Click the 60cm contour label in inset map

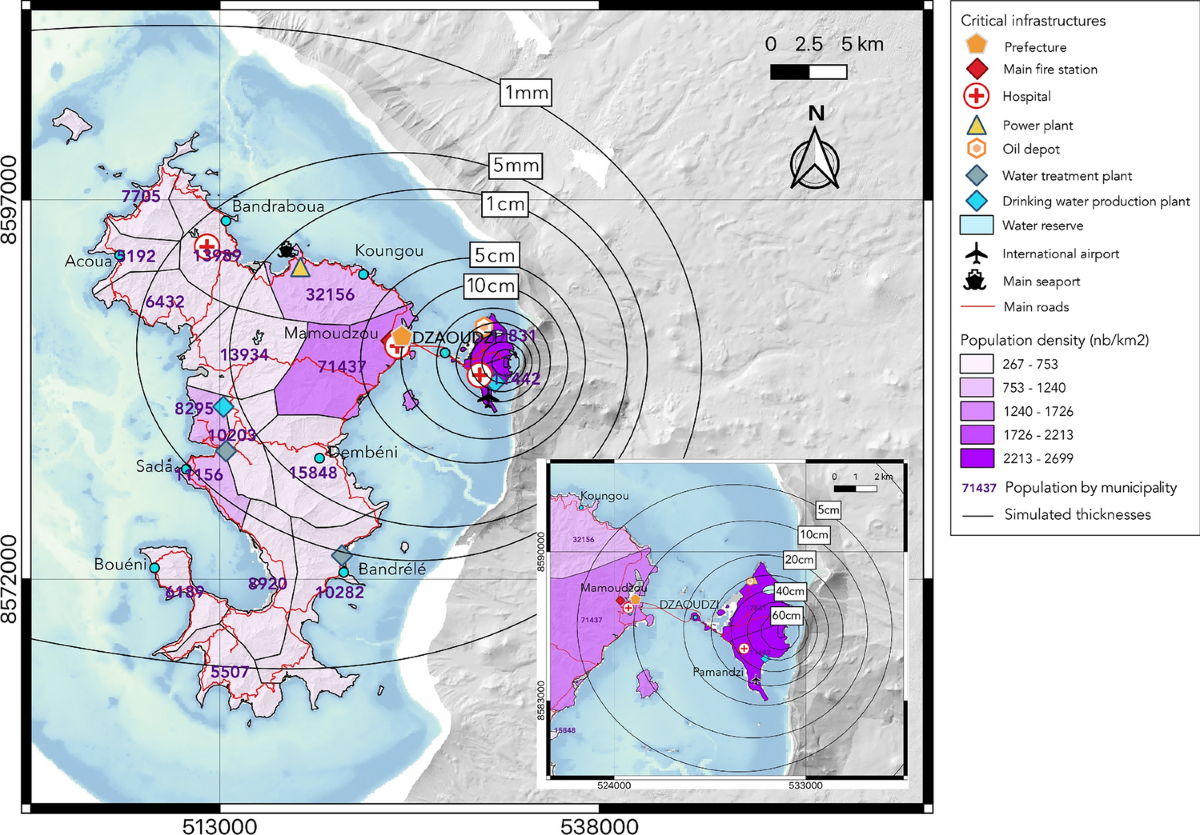(787, 616)
